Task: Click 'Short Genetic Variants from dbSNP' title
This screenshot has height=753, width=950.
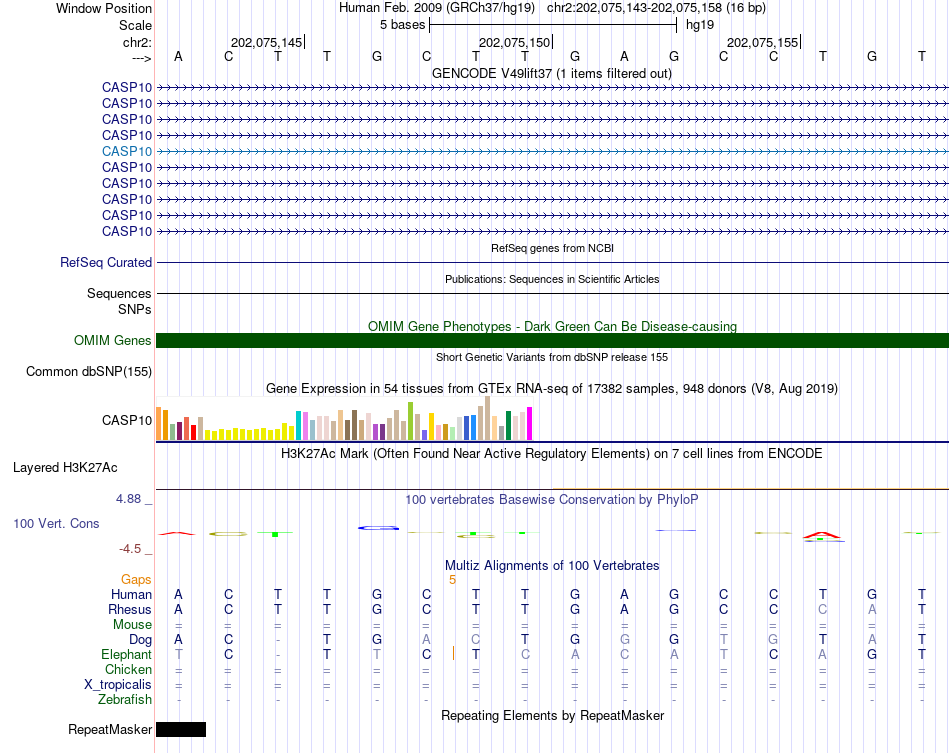Action: pos(552,357)
